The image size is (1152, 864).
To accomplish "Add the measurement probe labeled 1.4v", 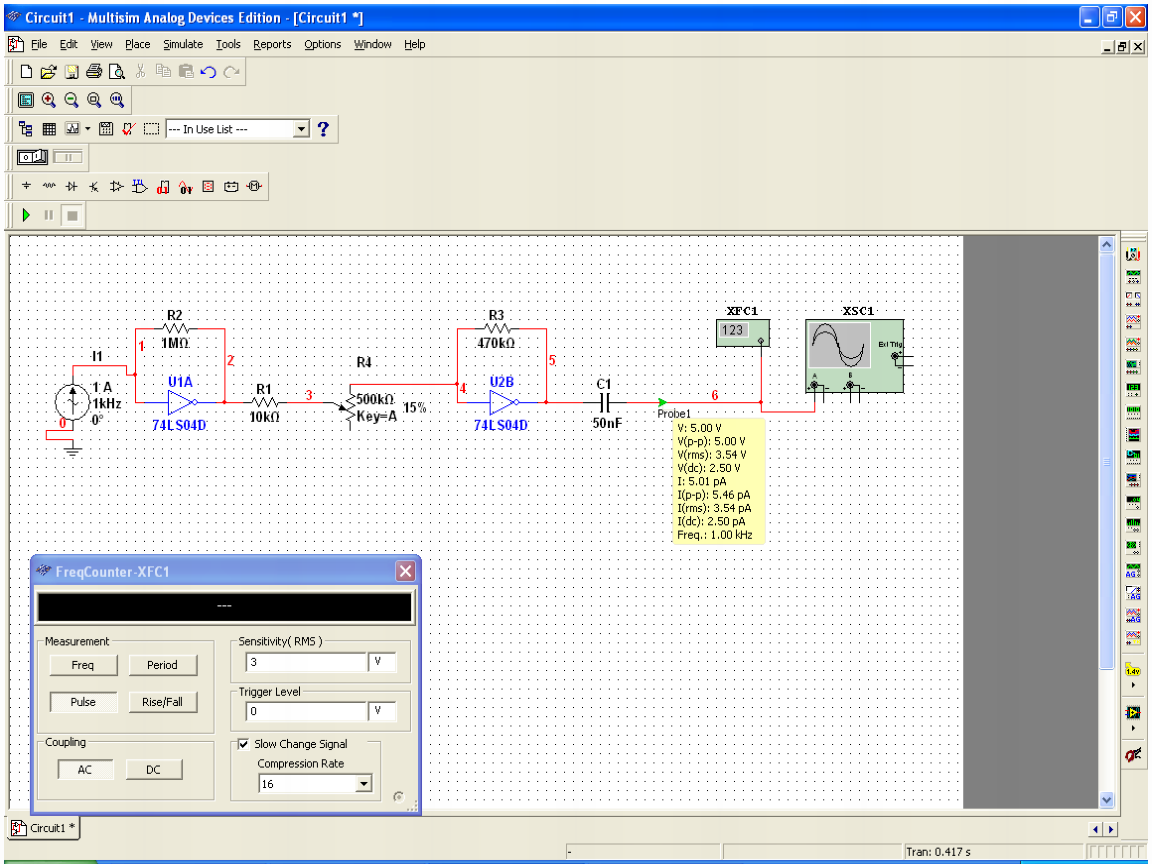I will [1133, 669].
